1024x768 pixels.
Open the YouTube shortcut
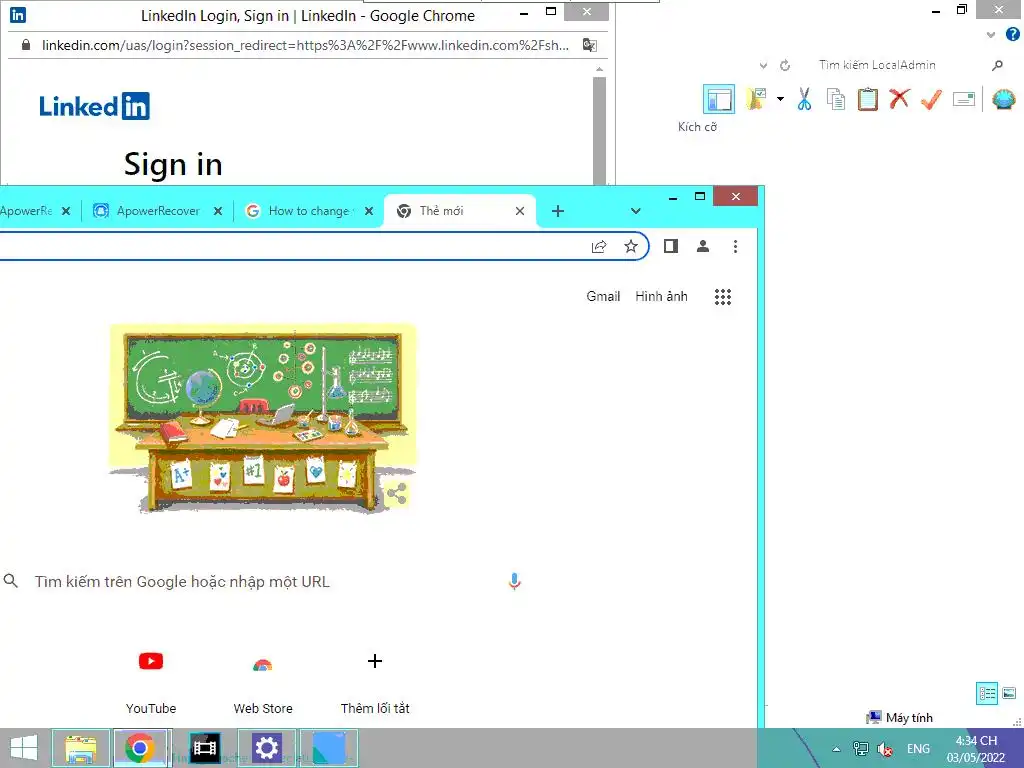151,682
